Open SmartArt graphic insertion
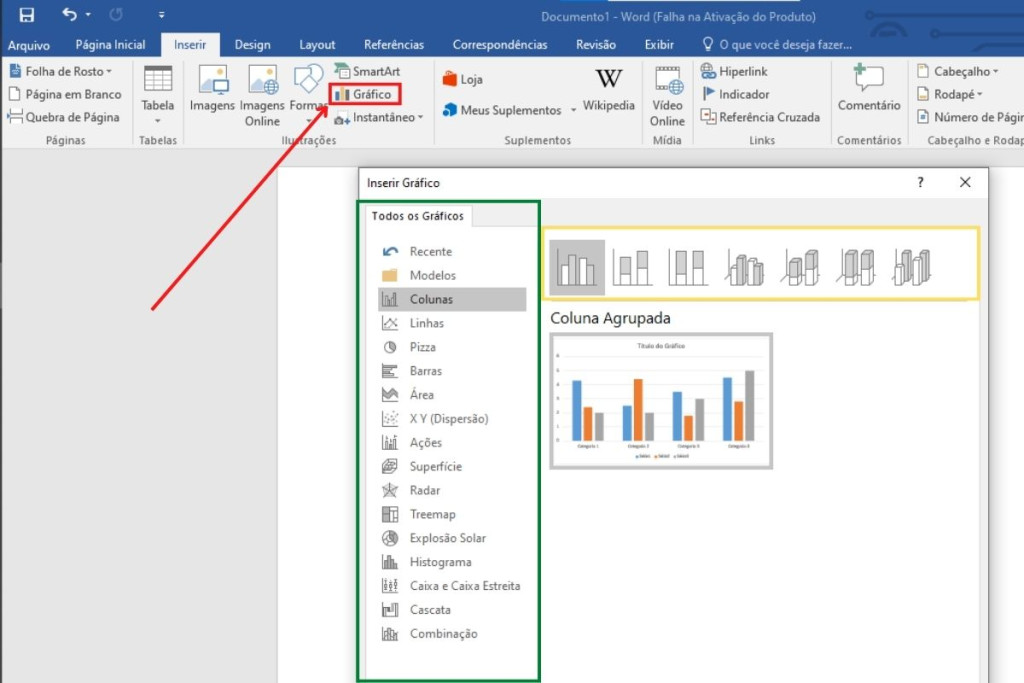This screenshot has width=1024, height=683. pyautogui.click(x=367, y=71)
